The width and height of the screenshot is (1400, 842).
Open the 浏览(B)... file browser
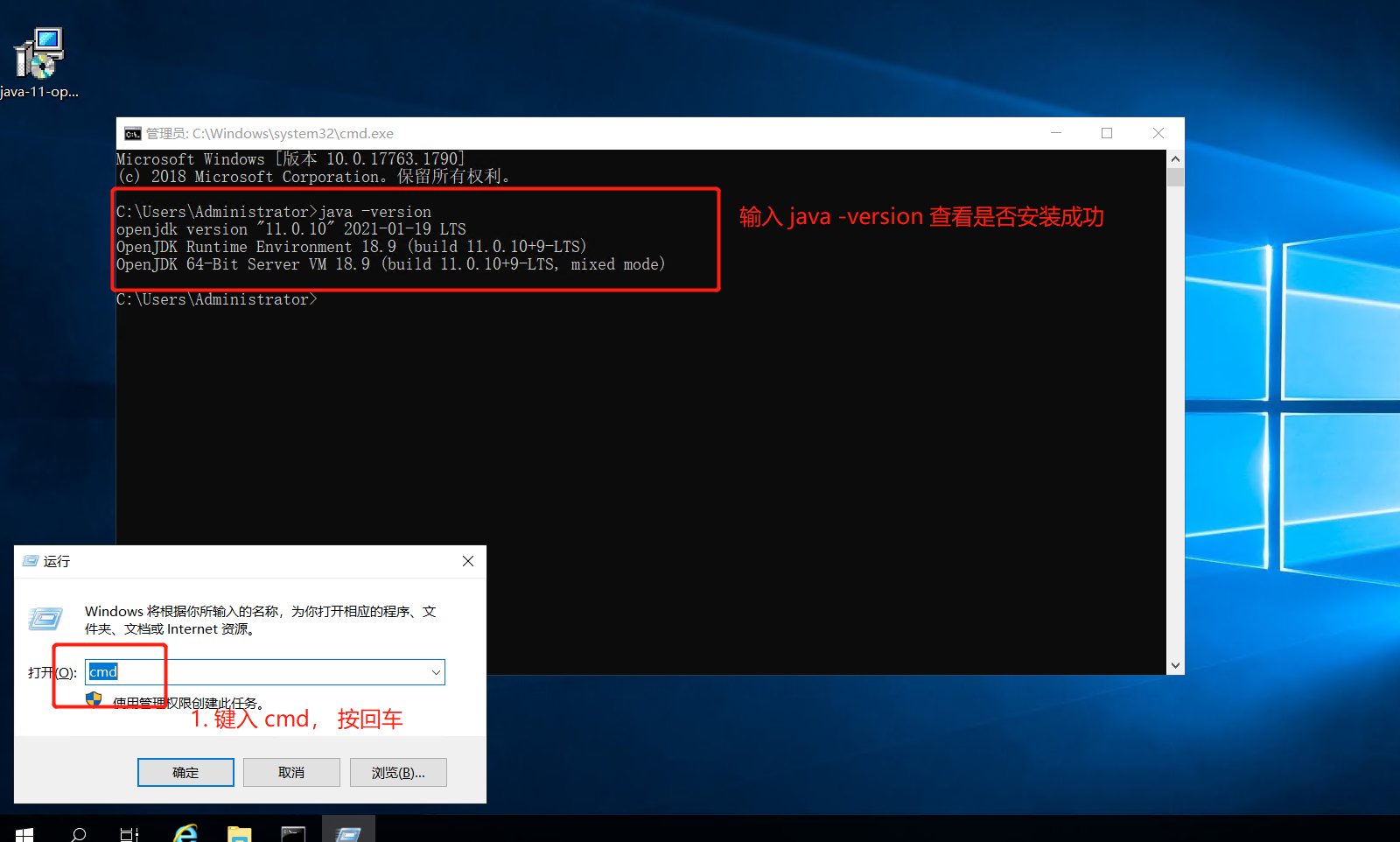coord(398,772)
